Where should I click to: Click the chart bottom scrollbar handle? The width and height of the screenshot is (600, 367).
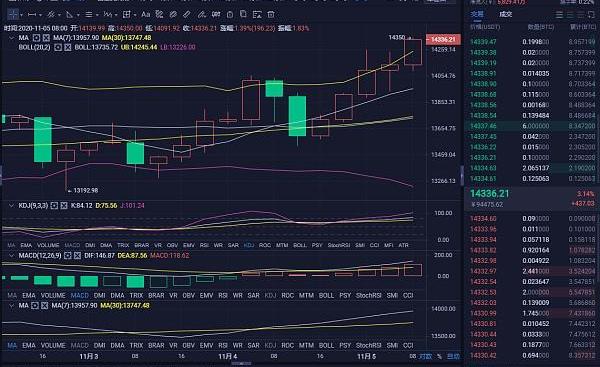[x=241, y=364]
